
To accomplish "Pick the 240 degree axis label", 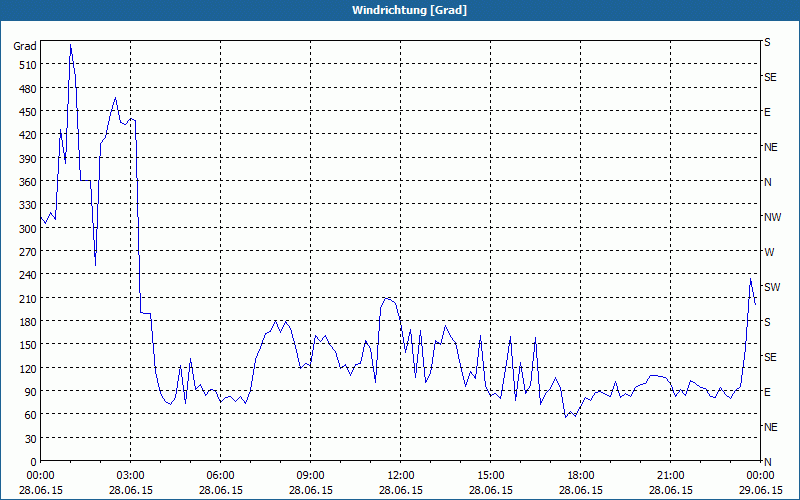I will tap(28, 276).
